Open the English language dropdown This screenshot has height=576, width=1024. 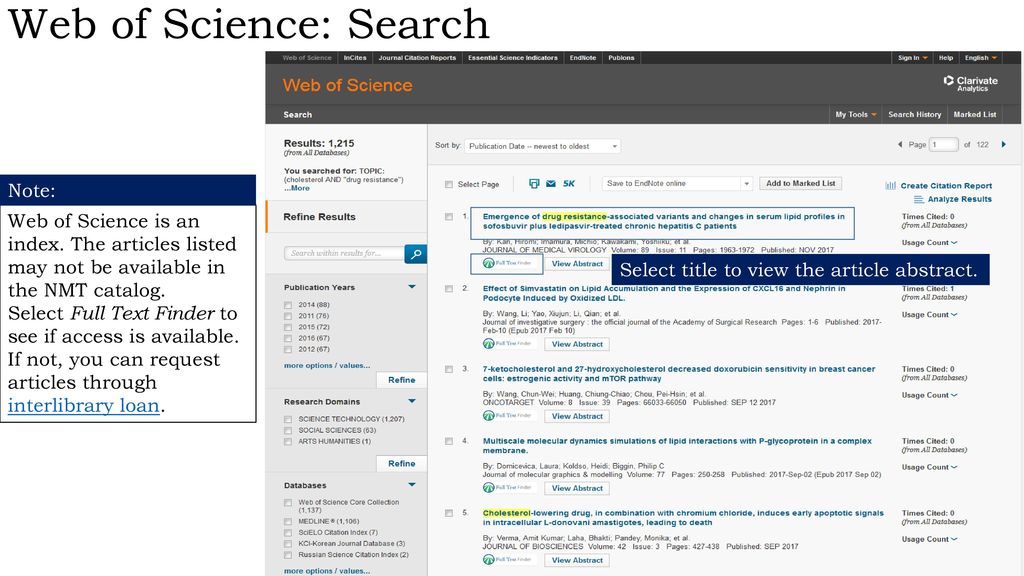[x=980, y=57]
